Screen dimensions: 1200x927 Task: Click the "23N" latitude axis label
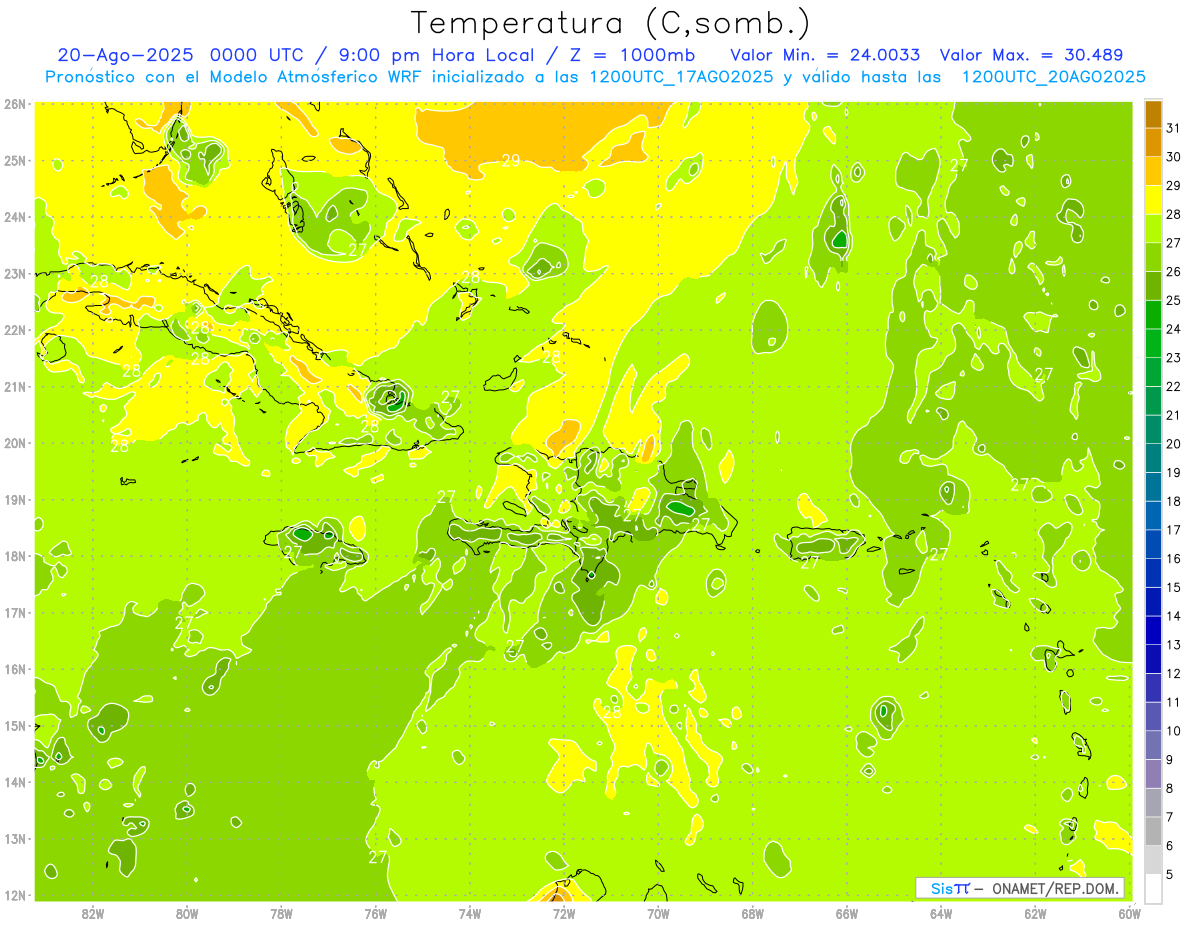[x=15, y=273]
